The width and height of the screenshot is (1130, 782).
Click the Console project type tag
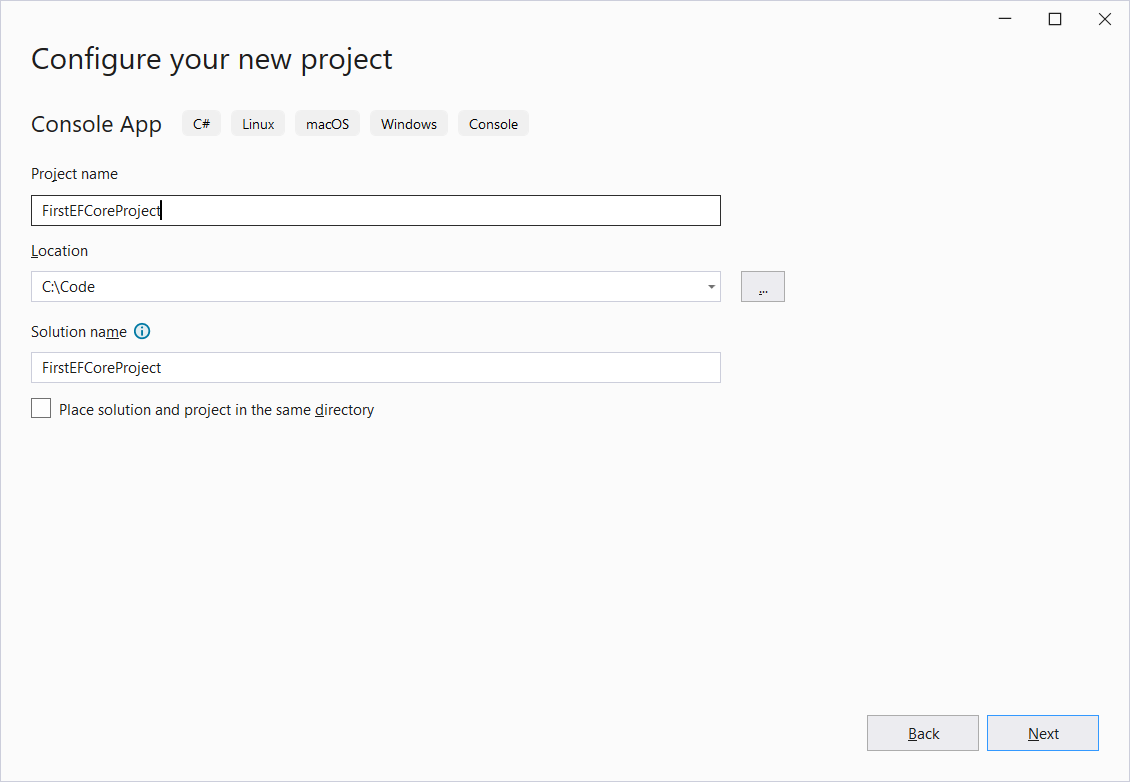493,124
